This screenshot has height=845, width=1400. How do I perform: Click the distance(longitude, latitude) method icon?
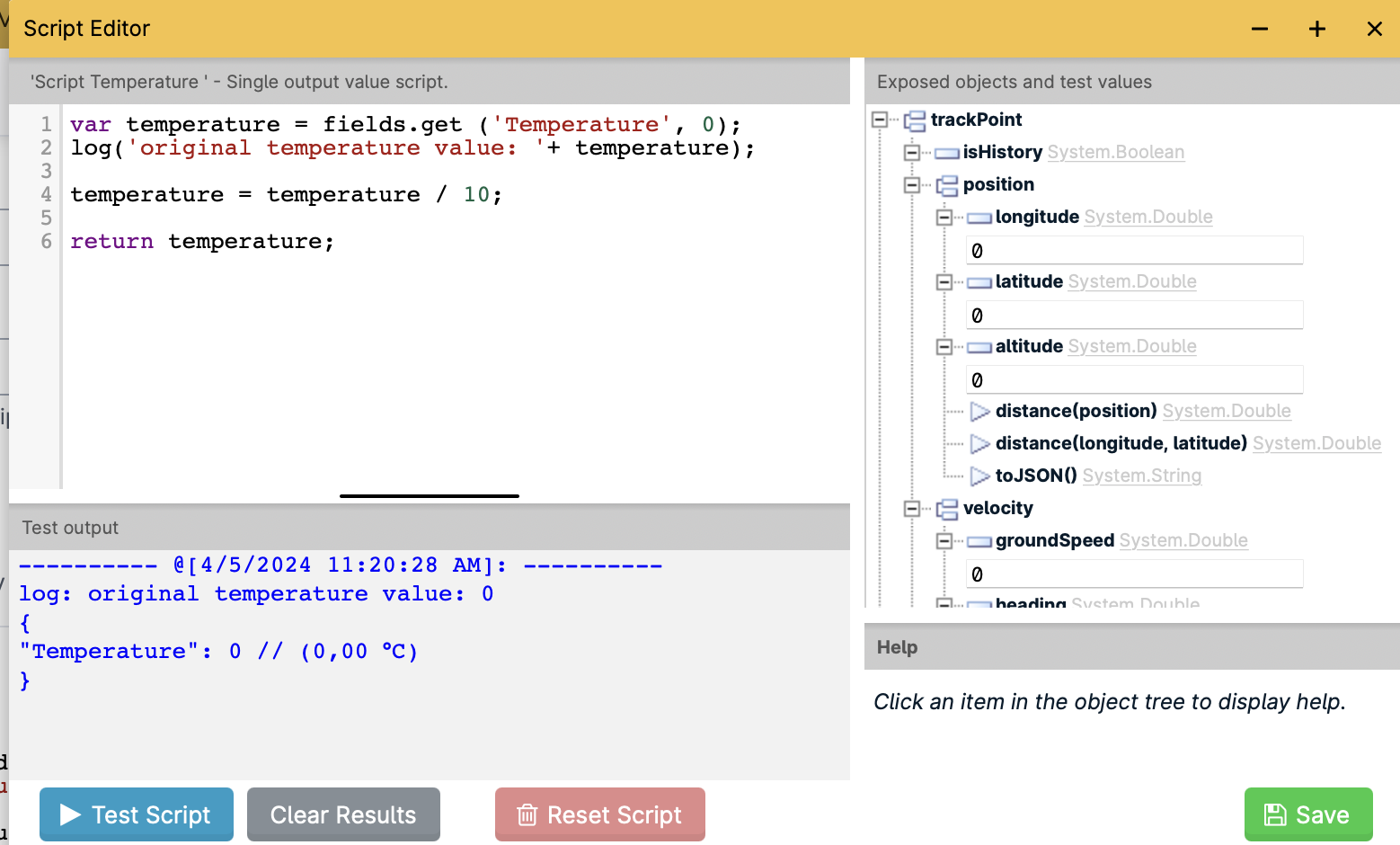click(979, 444)
